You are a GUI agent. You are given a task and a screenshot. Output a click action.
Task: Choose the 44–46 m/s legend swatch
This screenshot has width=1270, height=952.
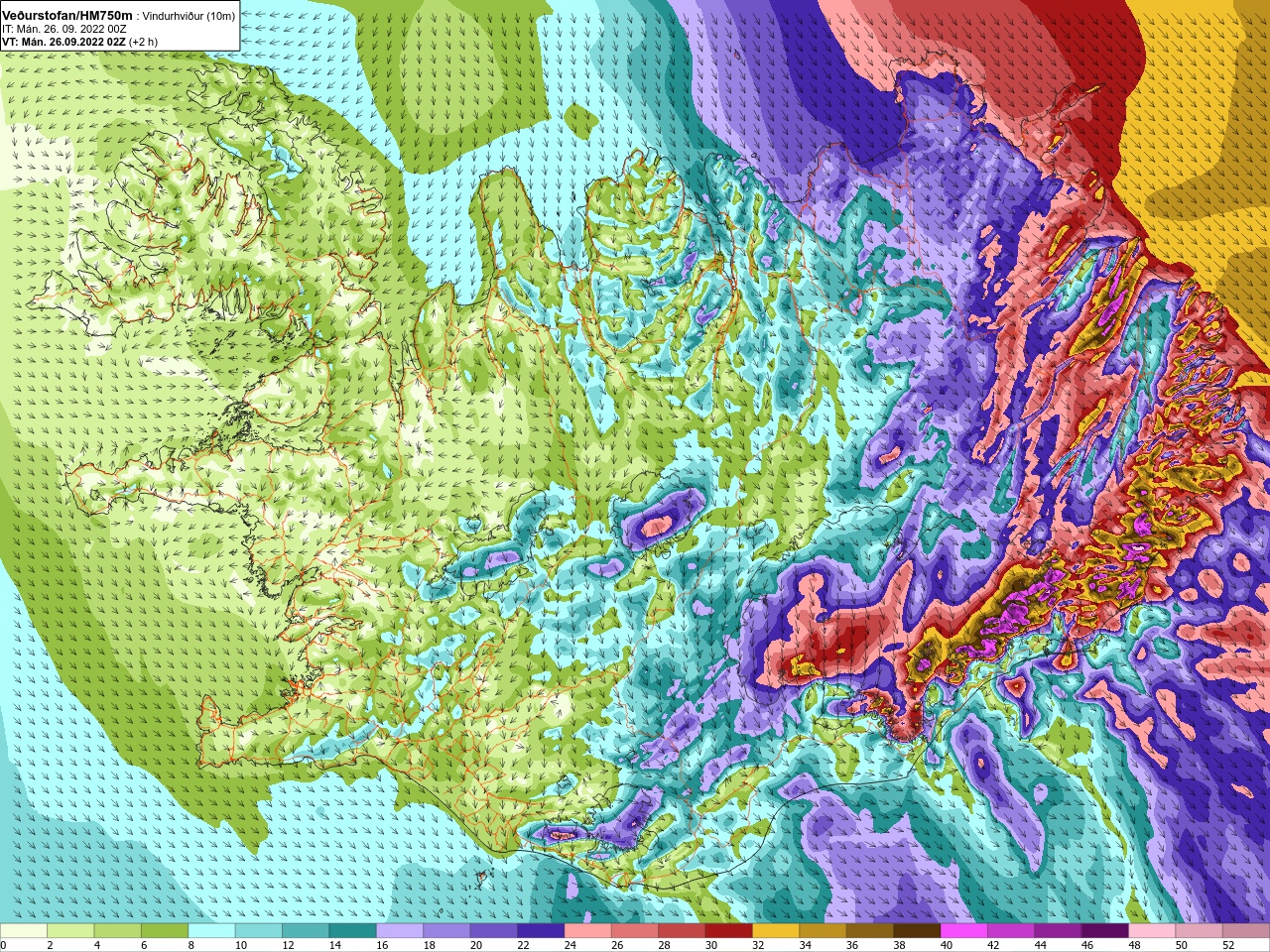(x=1059, y=931)
